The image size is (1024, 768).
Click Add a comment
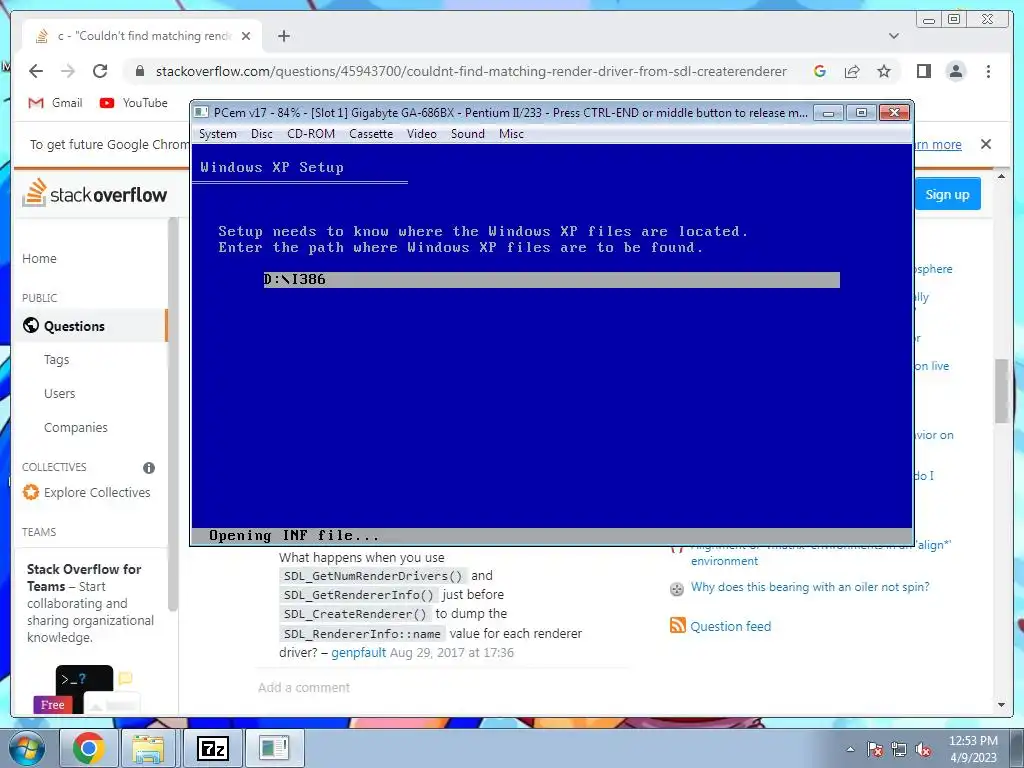[x=304, y=687]
